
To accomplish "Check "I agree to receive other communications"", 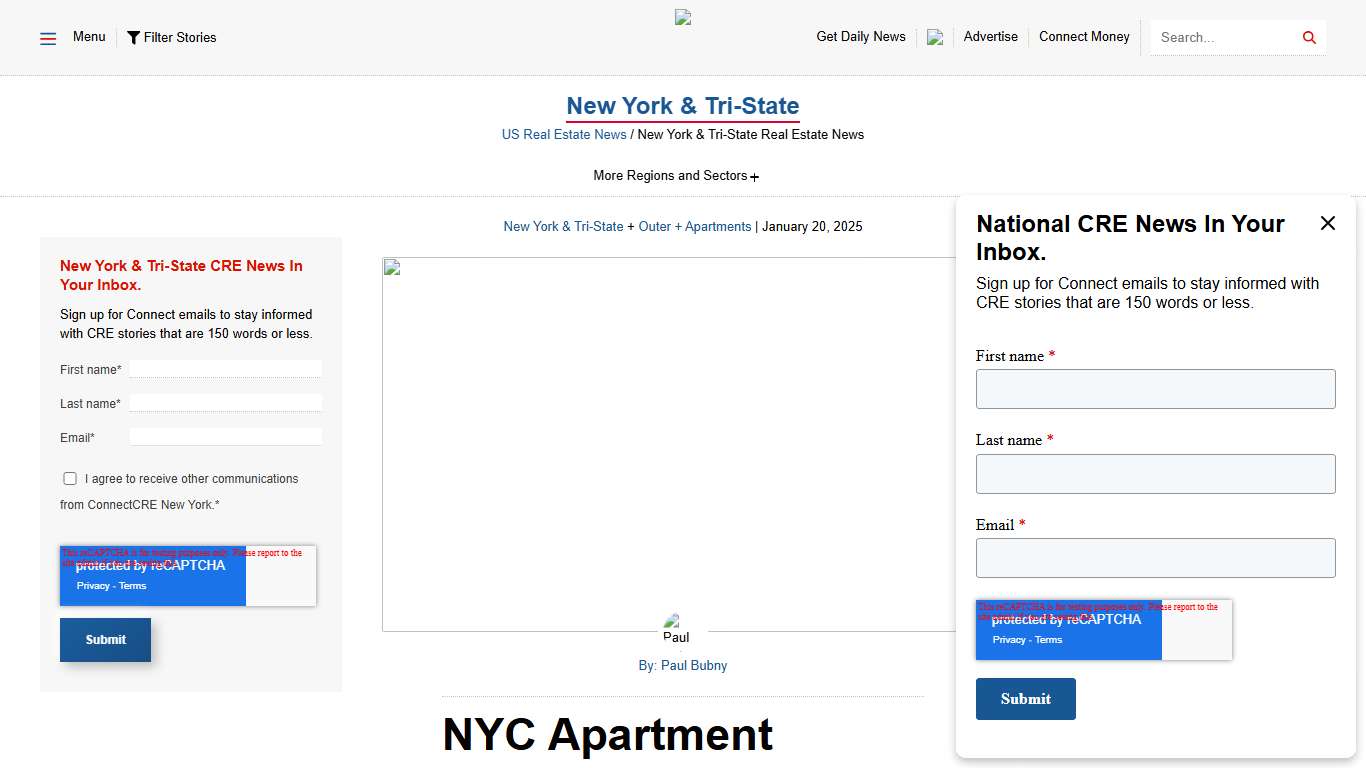I will pyautogui.click(x=70, y=478).
